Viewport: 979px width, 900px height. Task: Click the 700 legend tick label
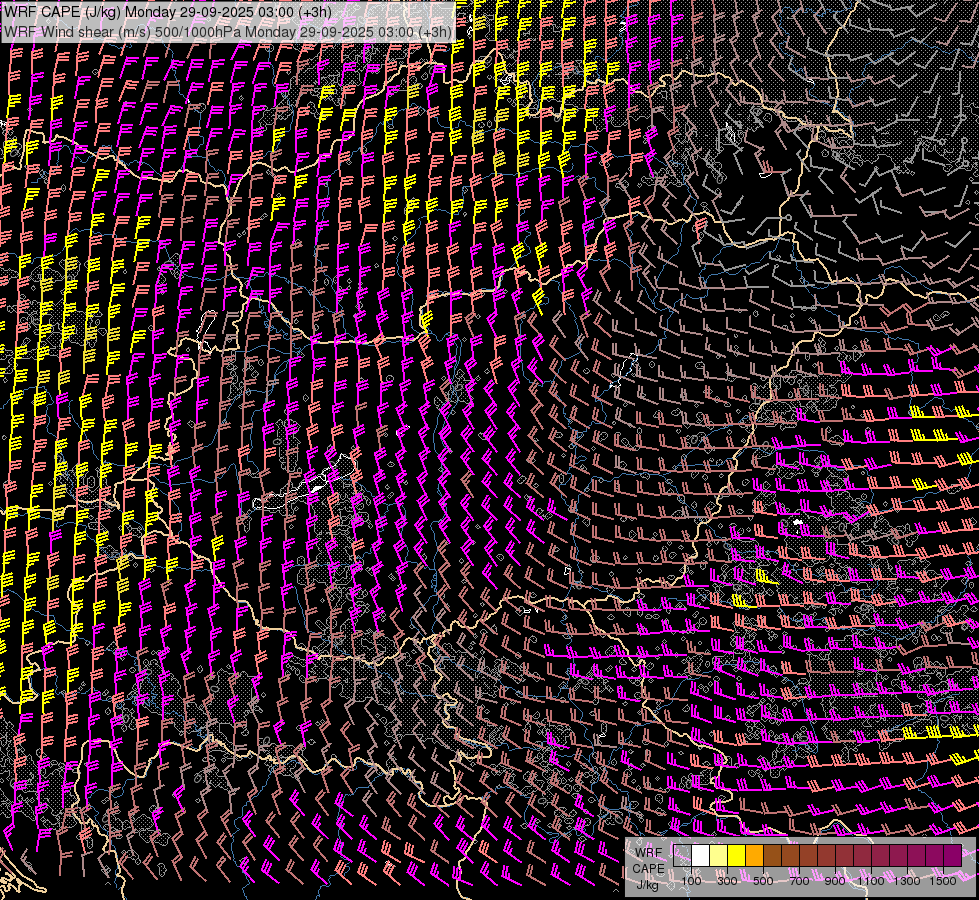click(799, 881)
